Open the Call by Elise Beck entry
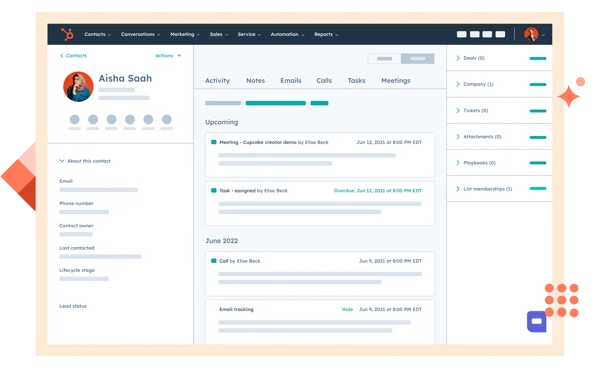600x368 pixels. 320,274
